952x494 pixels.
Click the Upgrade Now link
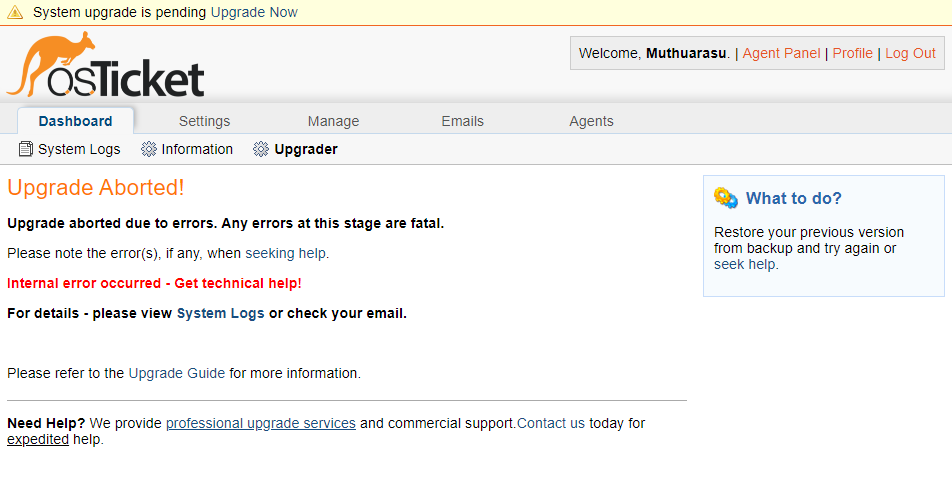254,13
